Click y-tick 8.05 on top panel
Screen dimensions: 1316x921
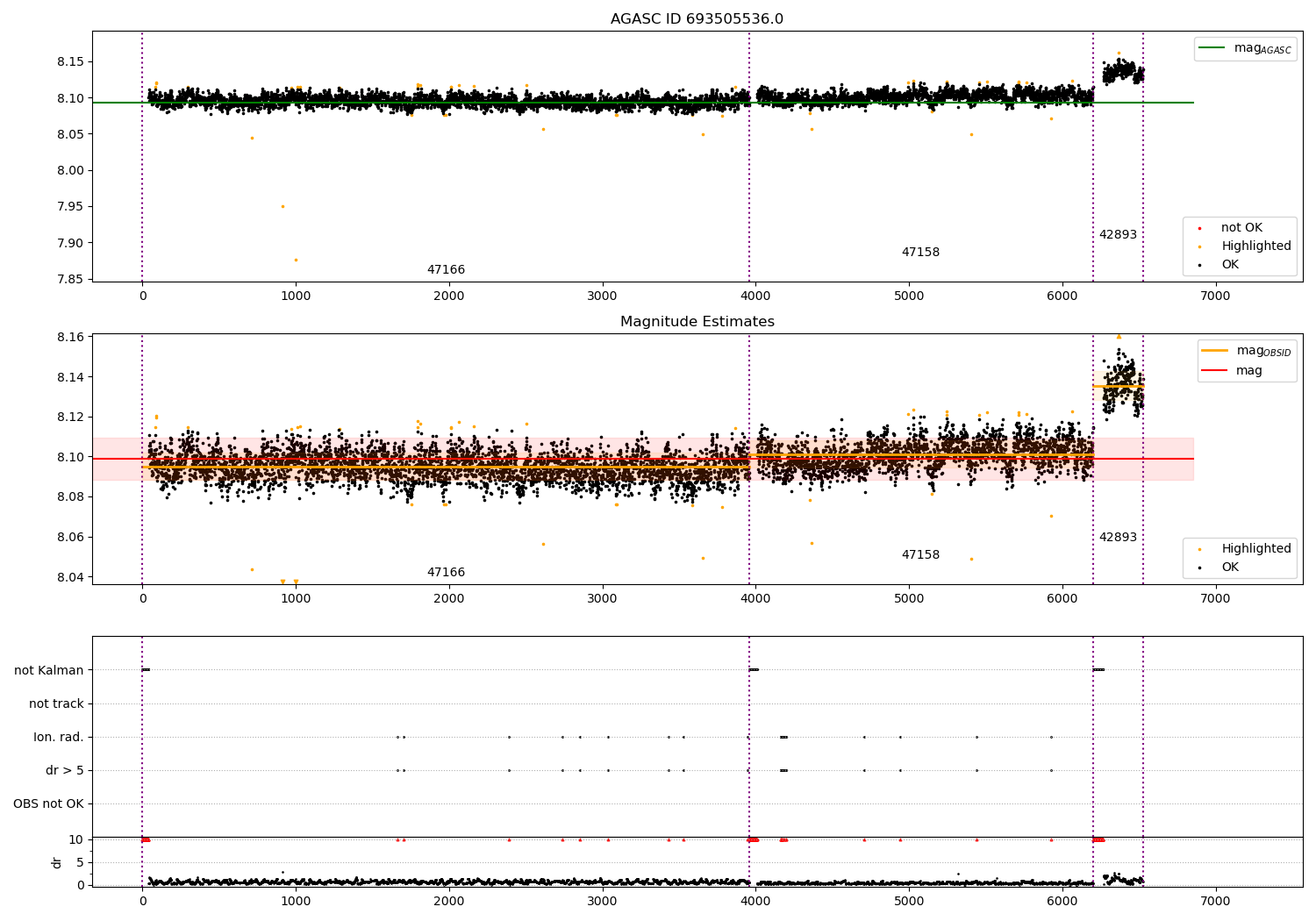(69, 135)
